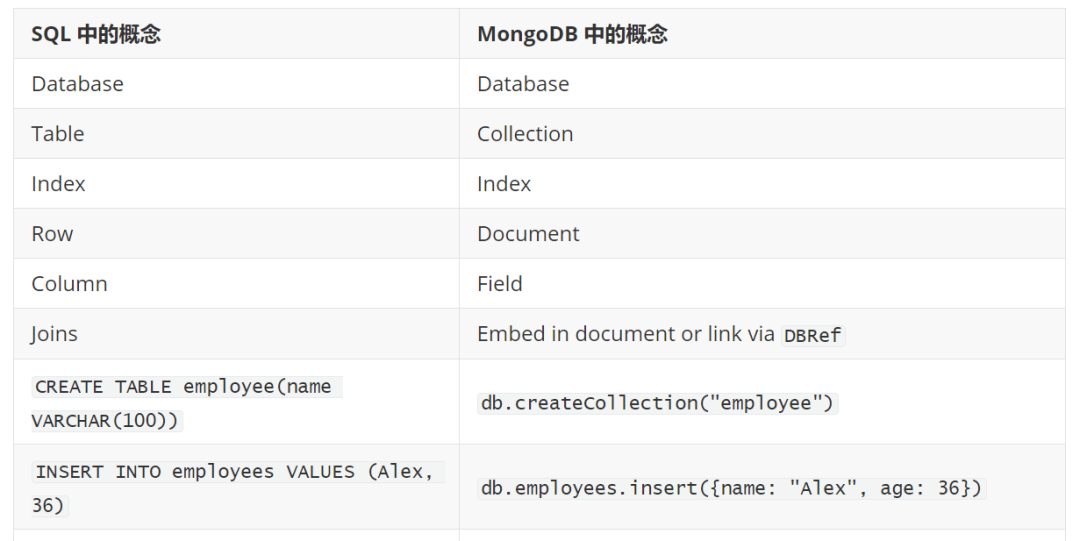The height and width of the screenshot is (541, 1080).
Task: Click the Column cell
Action: [x=69, y=284]
